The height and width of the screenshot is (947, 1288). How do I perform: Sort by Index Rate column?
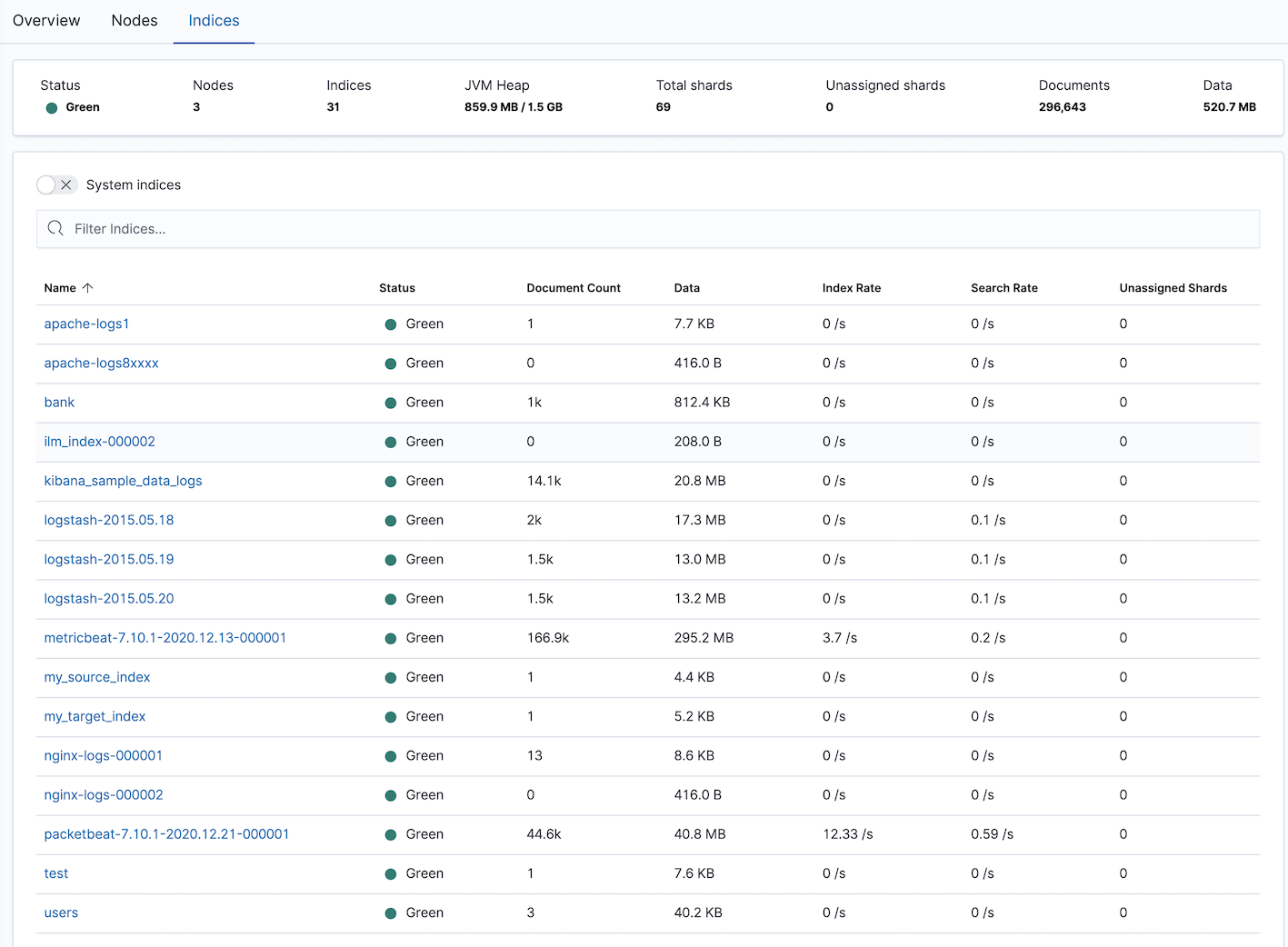[x=852, y=288]
